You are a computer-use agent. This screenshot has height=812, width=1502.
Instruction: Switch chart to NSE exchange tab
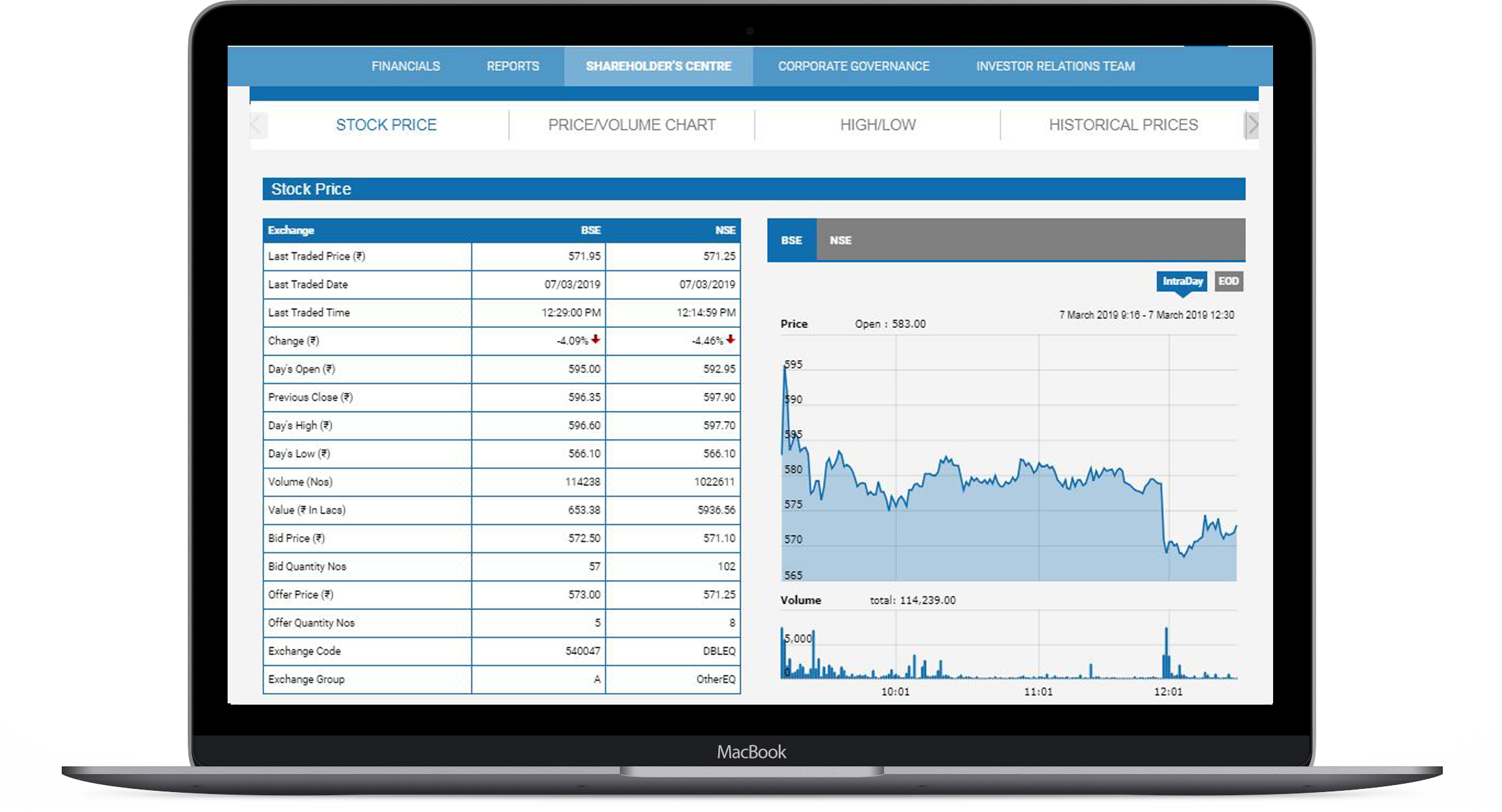(x=840, y=240)
